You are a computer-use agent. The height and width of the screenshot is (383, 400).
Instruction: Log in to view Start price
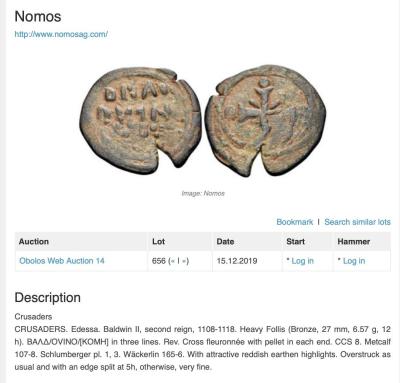(x=302, y=261)
